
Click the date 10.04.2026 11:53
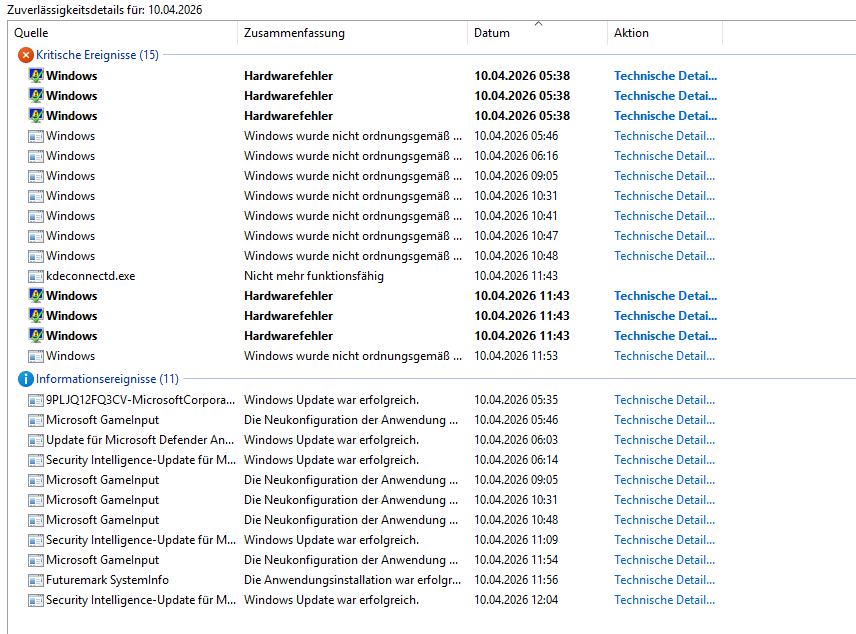[x=516, y=356]
